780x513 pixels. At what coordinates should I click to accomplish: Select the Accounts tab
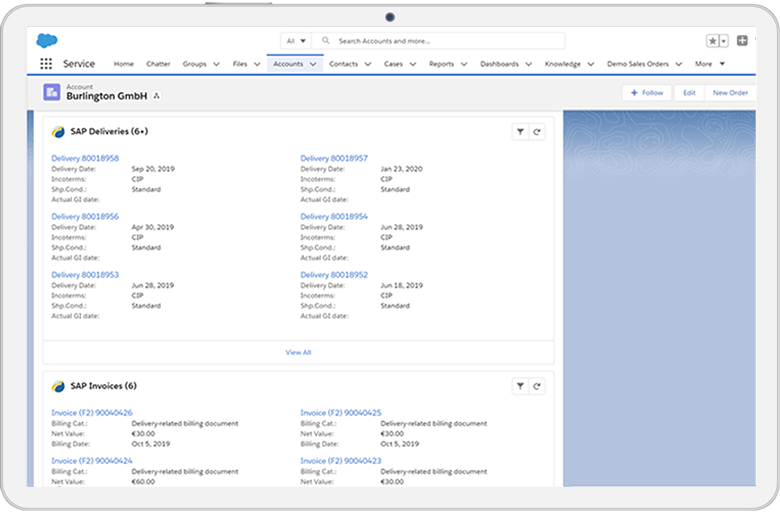click(288, 64)
